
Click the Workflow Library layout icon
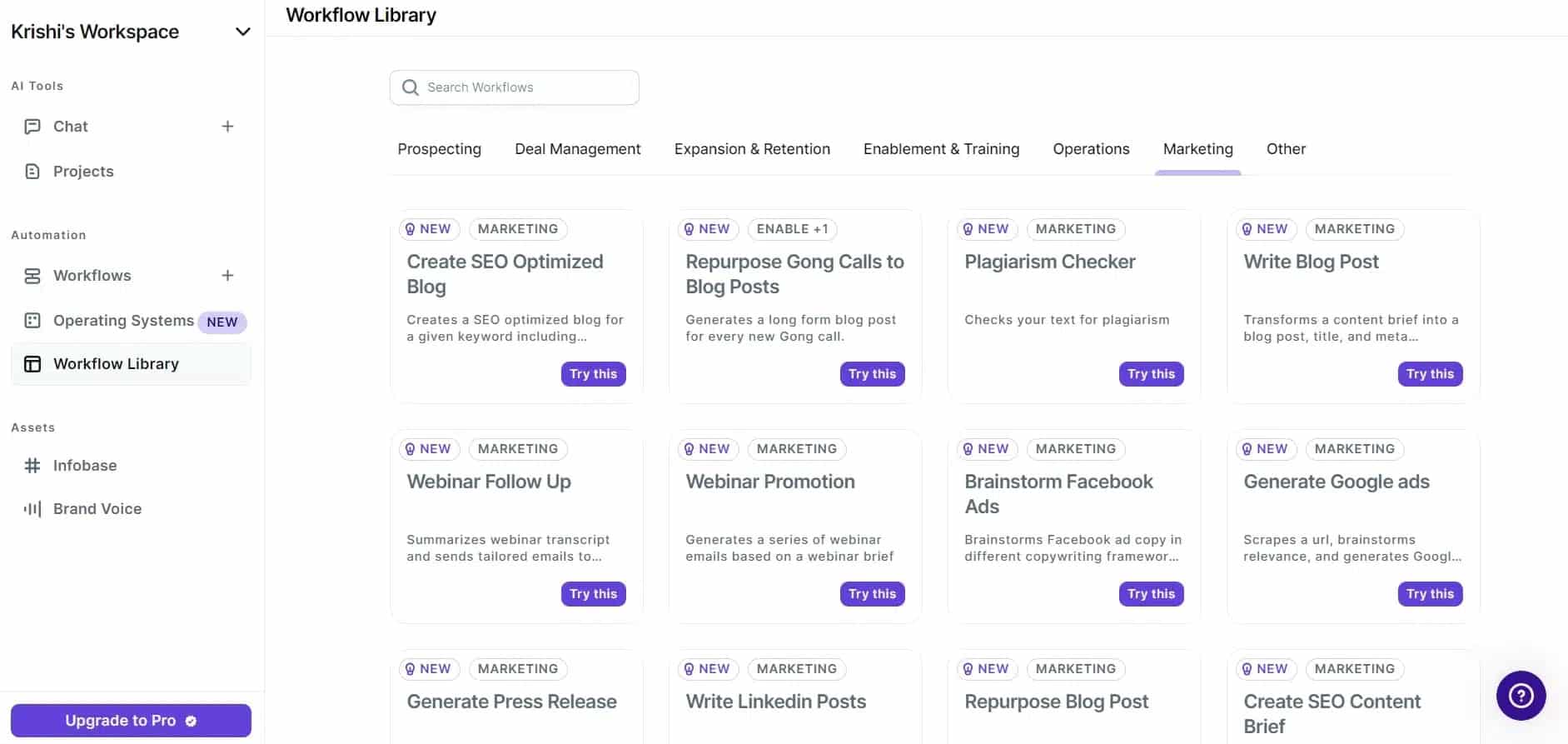(x=32, y=364)
